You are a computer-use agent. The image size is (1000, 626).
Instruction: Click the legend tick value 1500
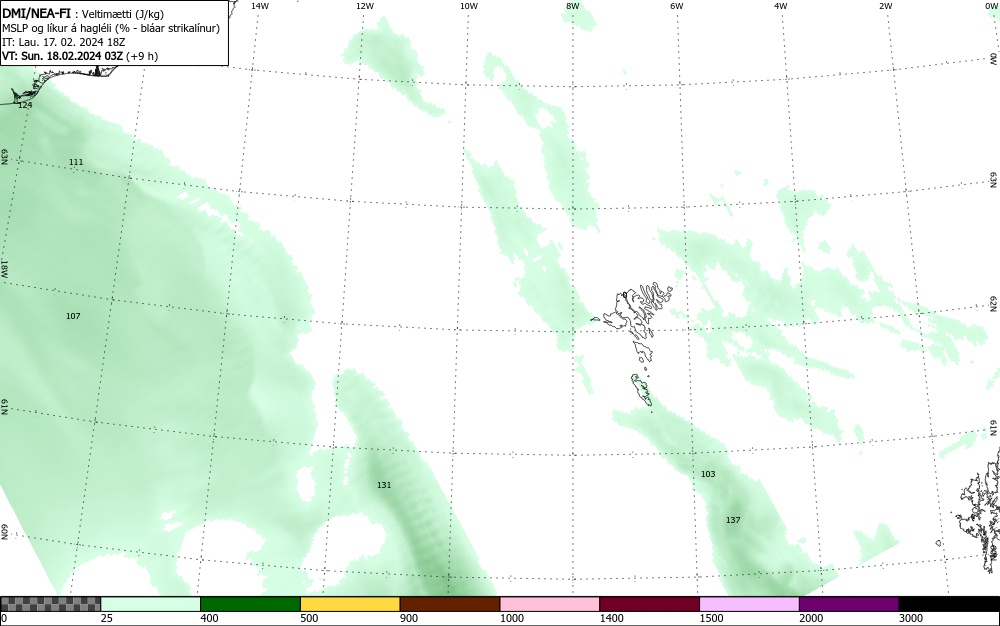(711, 618)
